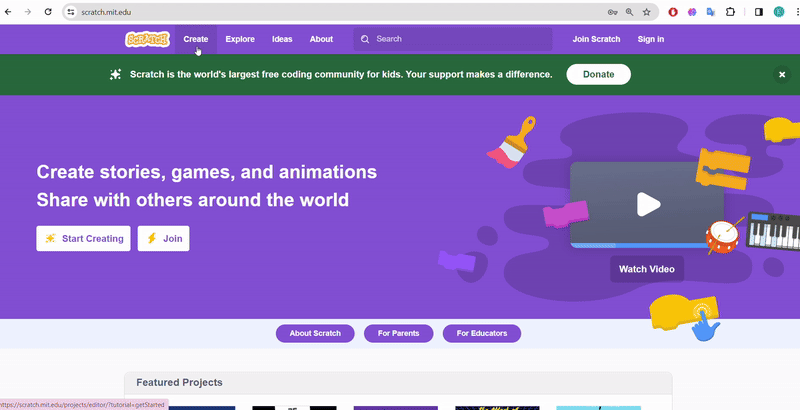Image resolution: width=800 pixels, height=410 pixels.
Task: Open the Chrome profile avatar
Action: click(779, 12)
